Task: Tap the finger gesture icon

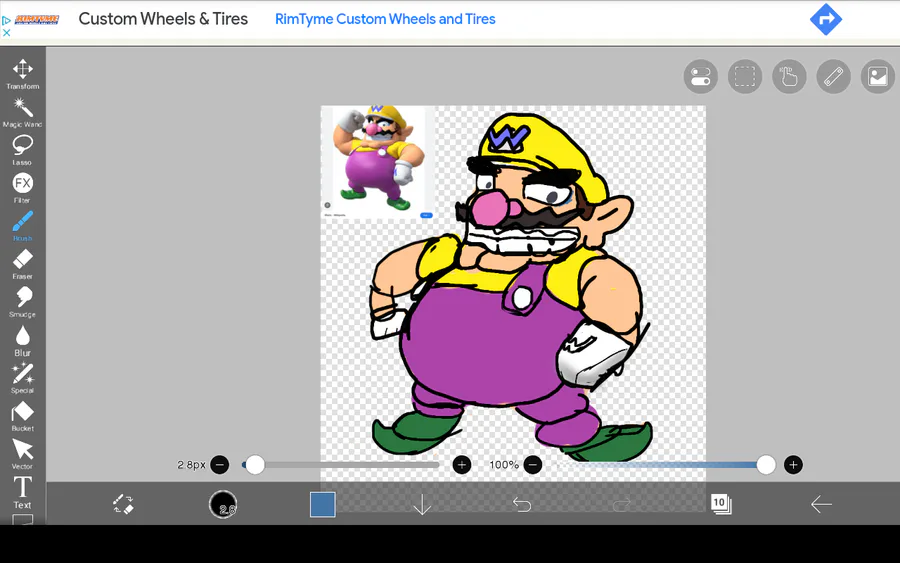Action: click(x=789, y=76)
